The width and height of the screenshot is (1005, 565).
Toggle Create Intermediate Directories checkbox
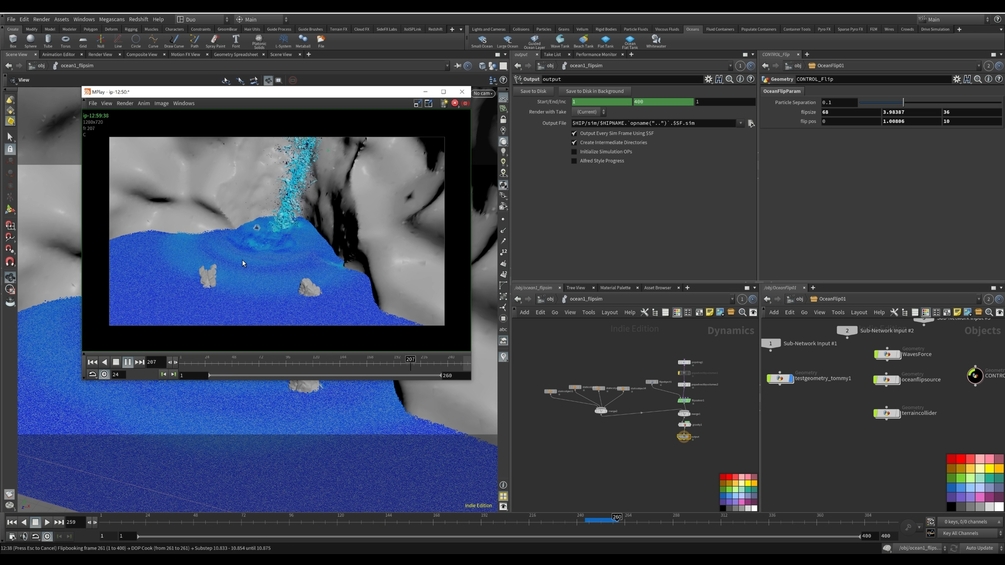tap(574, 142)
